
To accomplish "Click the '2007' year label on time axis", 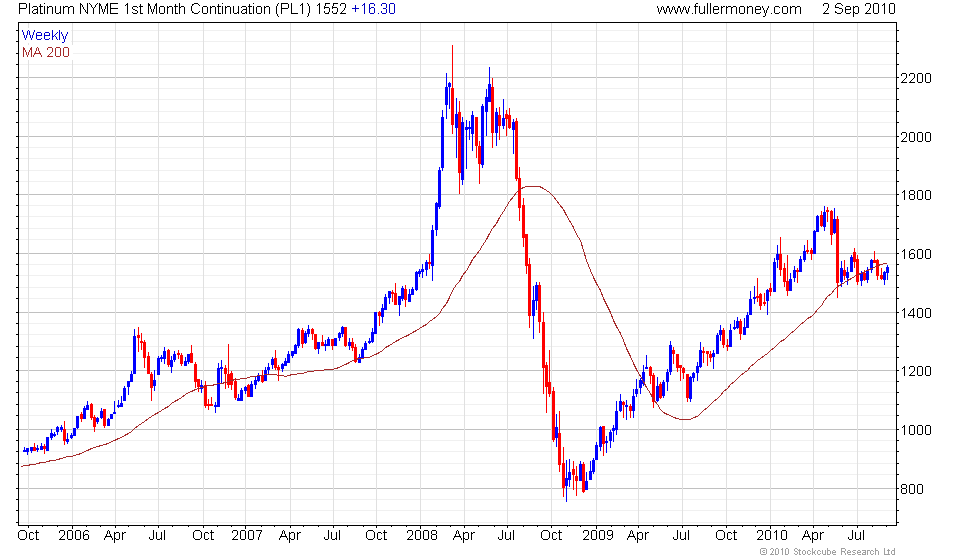I will point(247,536).
